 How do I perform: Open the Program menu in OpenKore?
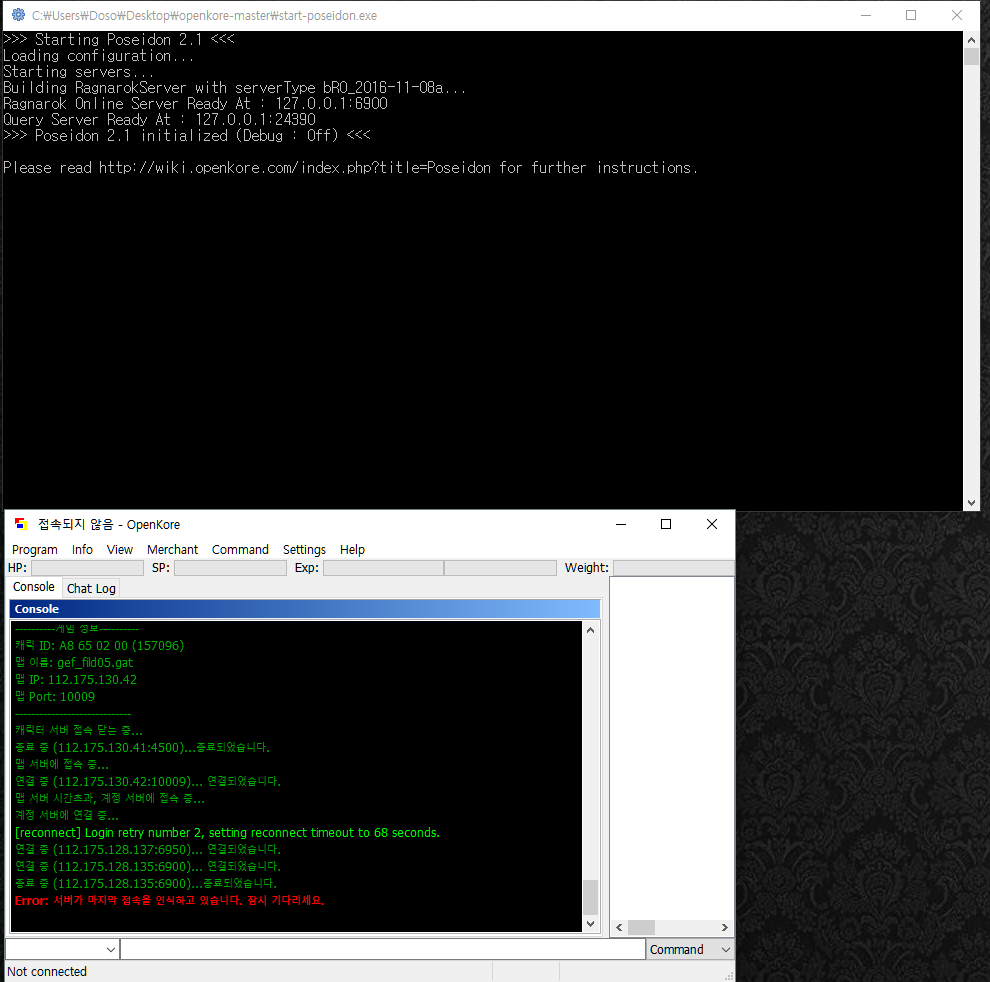[35, 549]
